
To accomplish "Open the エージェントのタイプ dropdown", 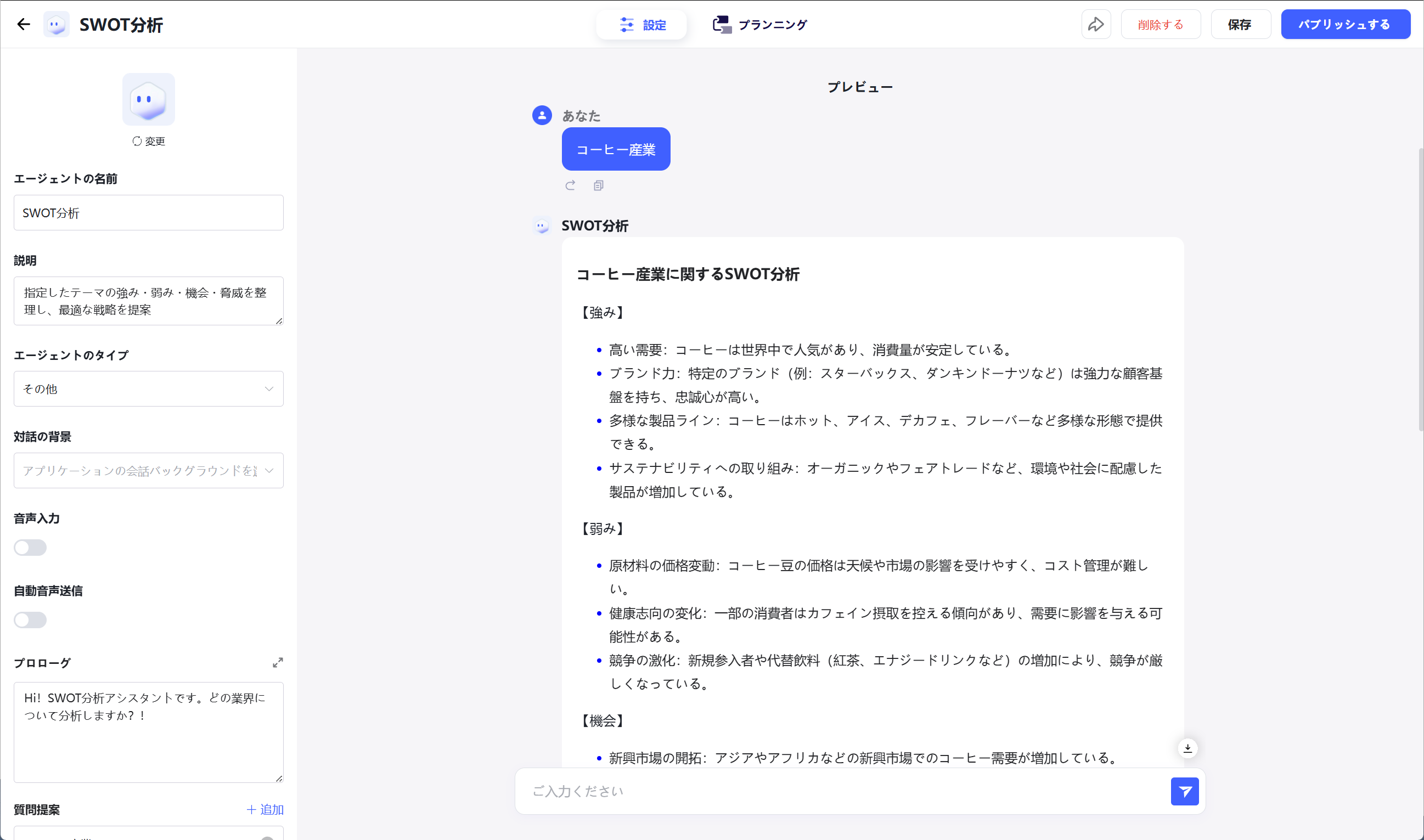I will (x=148, y=389).
